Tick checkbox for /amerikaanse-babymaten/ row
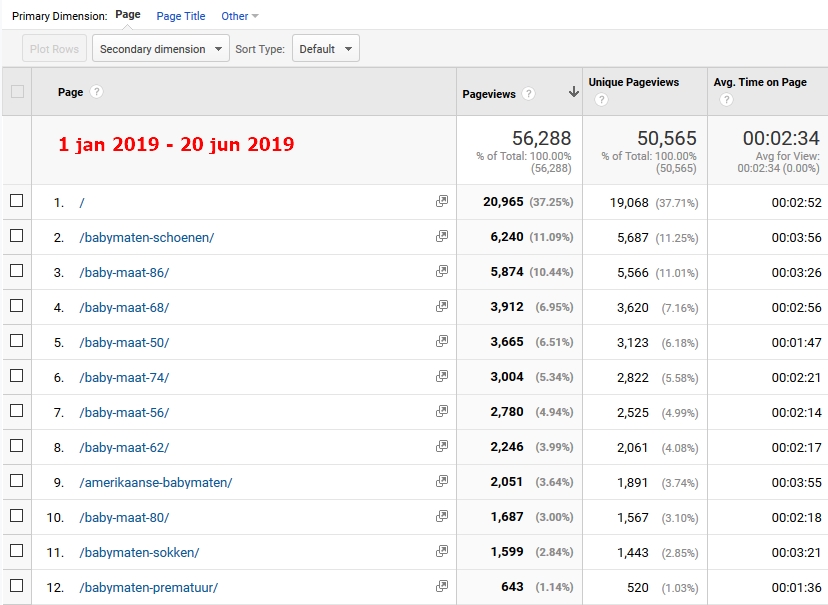 click(17, 480)
